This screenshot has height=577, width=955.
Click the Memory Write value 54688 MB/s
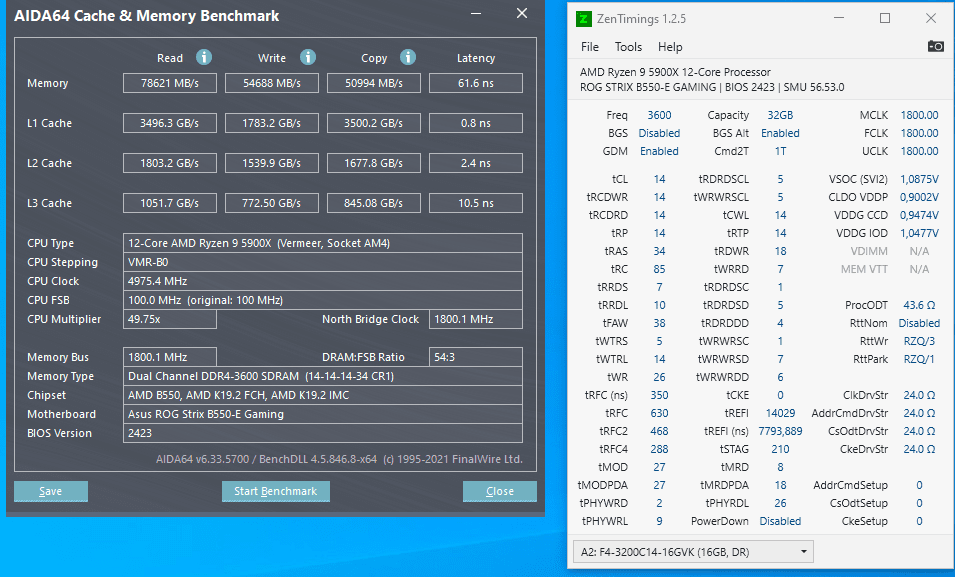(x=272, y=83)
